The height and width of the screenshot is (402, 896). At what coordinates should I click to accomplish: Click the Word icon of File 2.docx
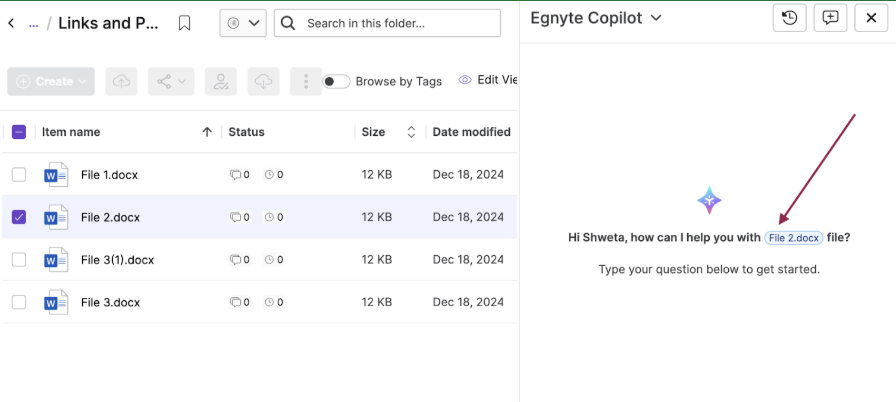56,217
